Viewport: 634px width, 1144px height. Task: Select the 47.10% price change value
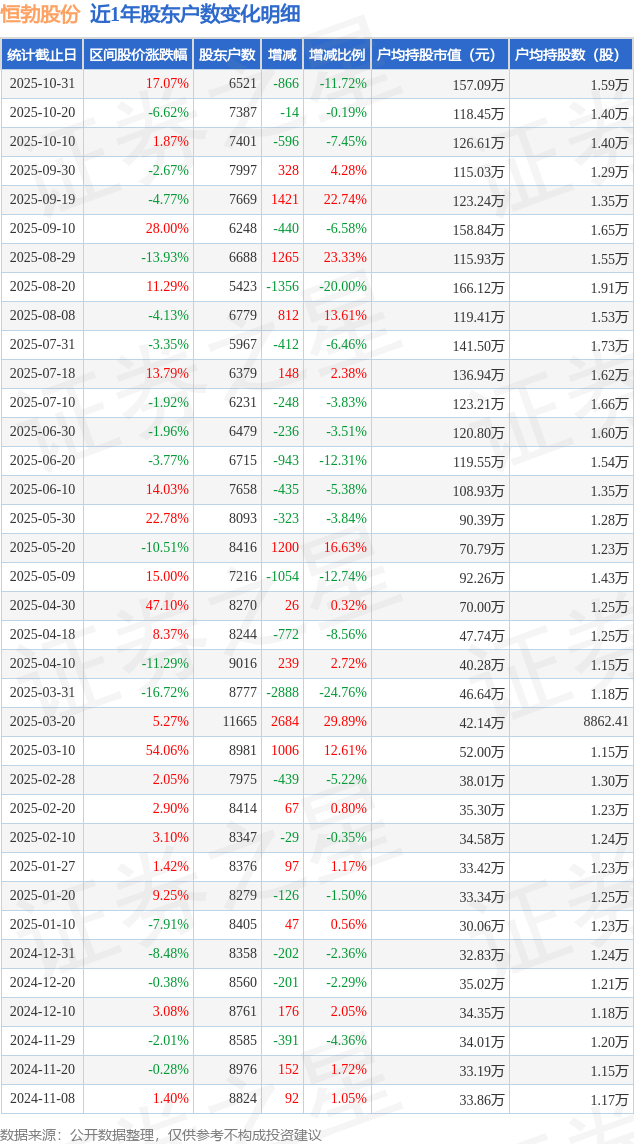point(167,606)
